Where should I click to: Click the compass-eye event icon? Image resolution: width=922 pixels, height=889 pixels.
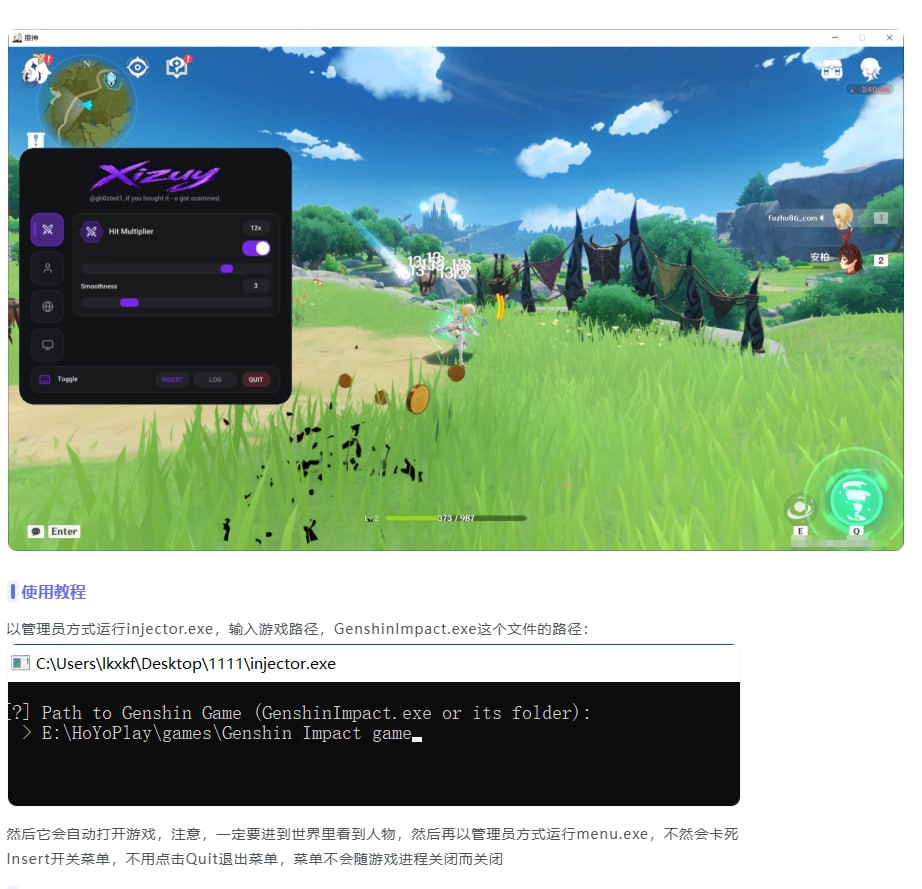(x=138, y=68)
